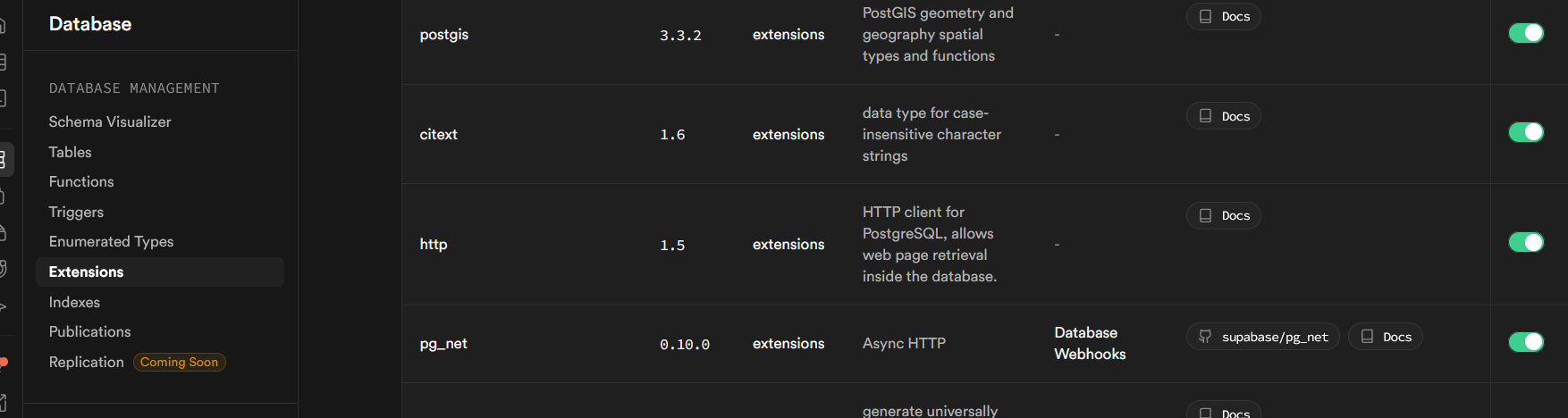Viewport: 1568px width, 418px height.
Task: Click the citext extension name
Action: click(x=439, y=134)
